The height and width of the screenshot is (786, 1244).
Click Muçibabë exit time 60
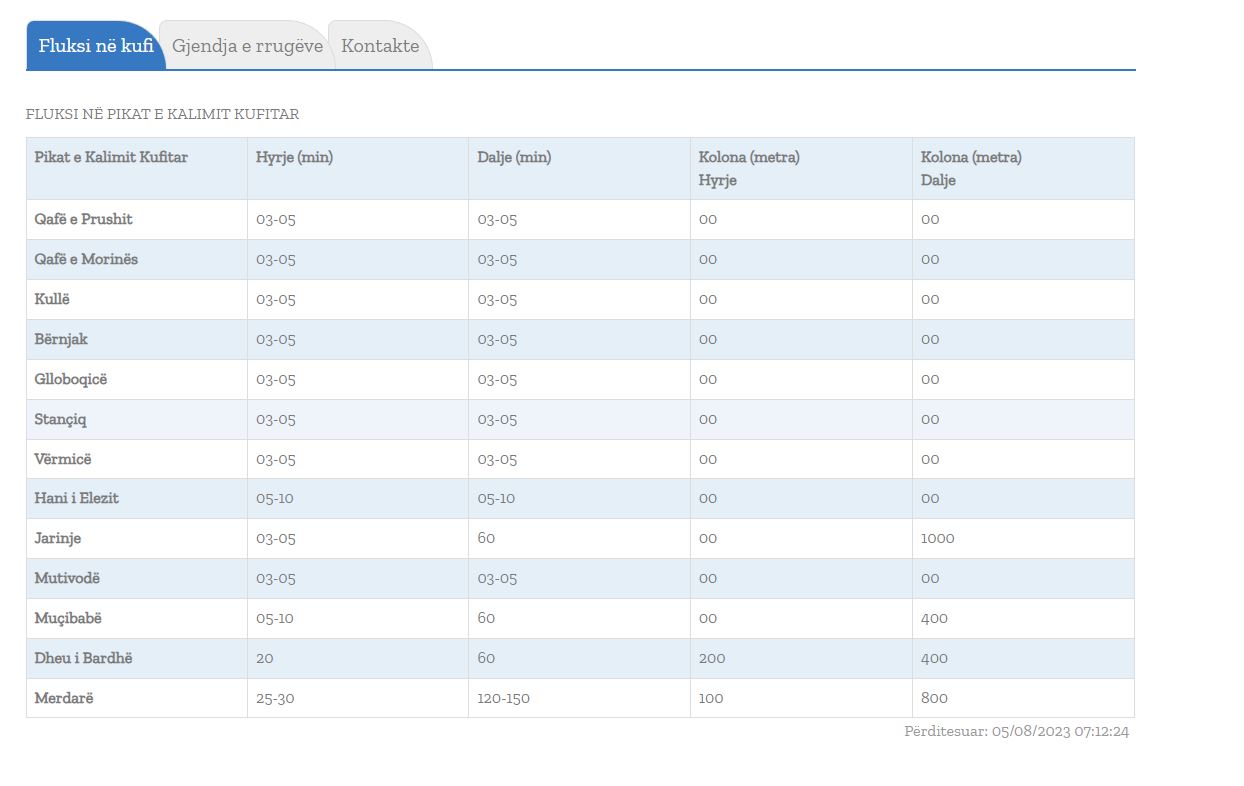(x=486, y=618)
